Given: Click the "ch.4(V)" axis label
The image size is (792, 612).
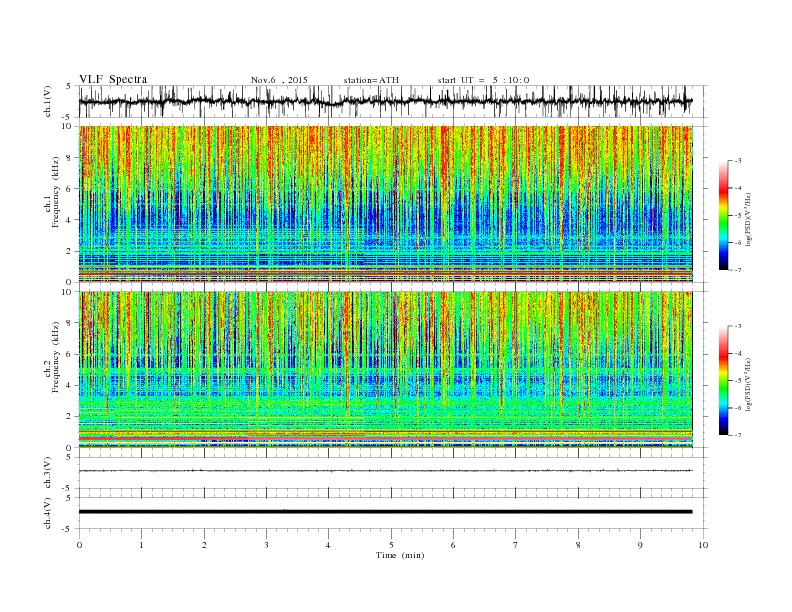Looking at the screenshot, I should (48, 513).
